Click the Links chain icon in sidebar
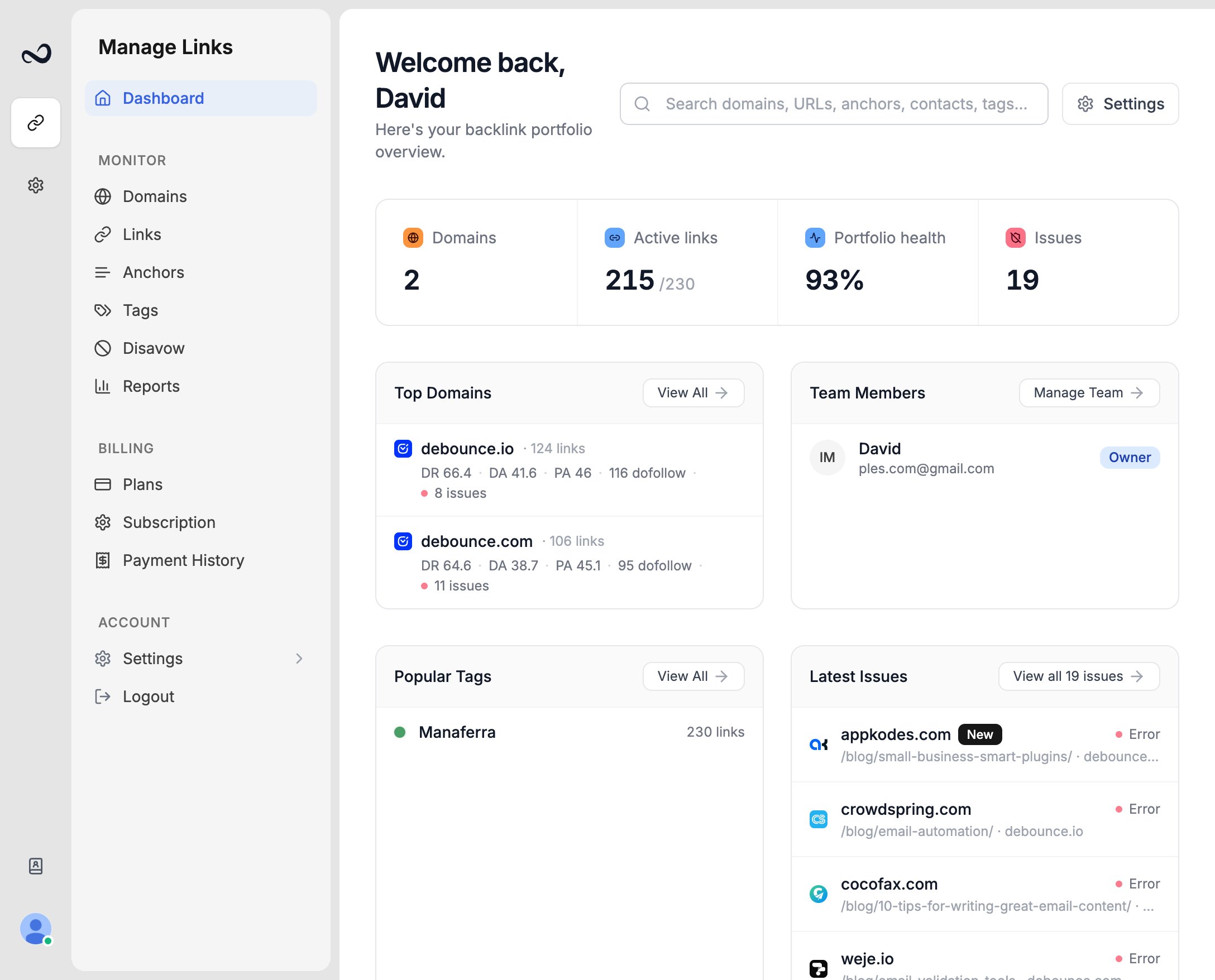The height and width of the screenshot is (980, 1215). point(103,234)
